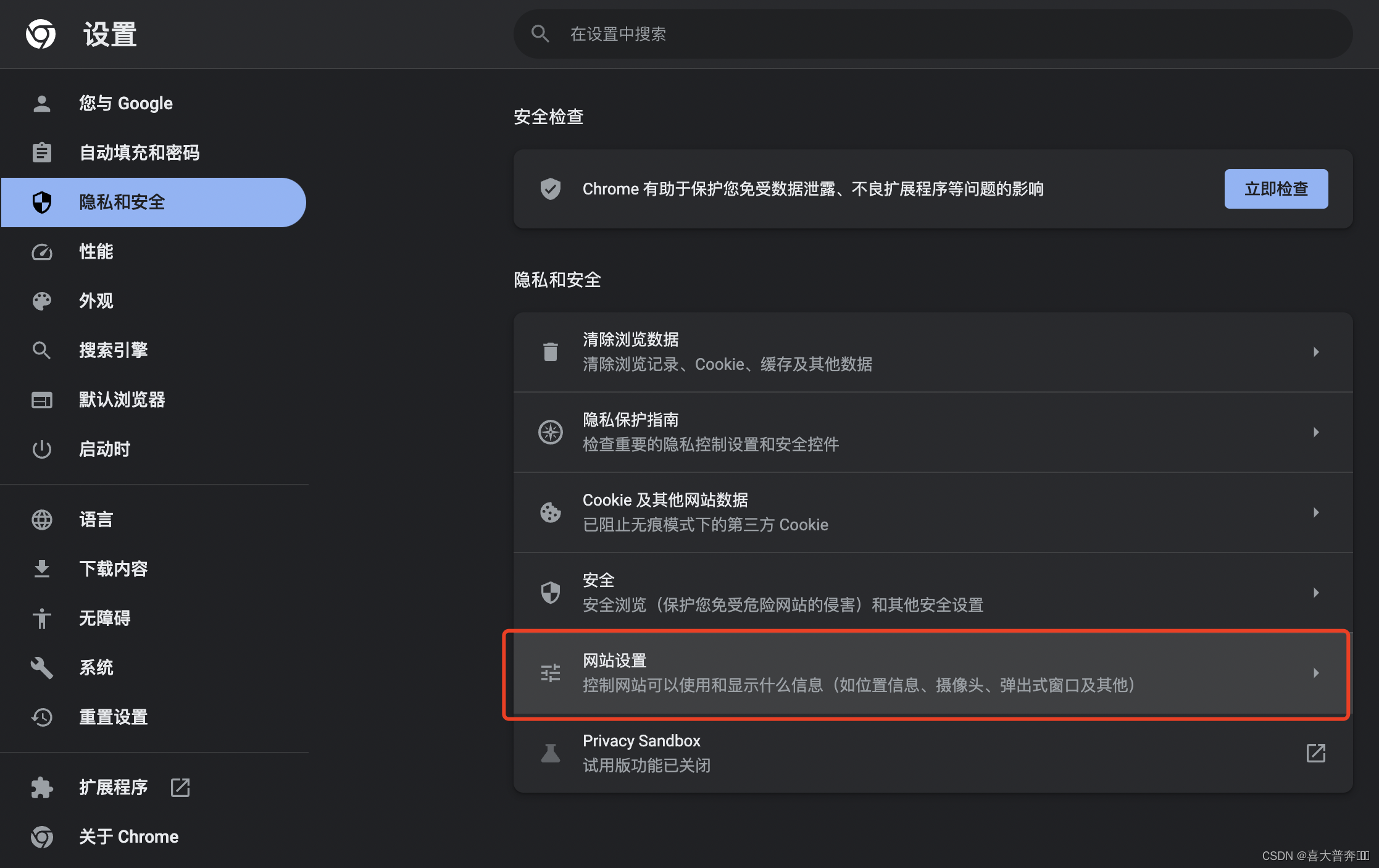This screenshot has height=868, width=1379.
Task: Expand the Cookie 及其他网站数据 arrow
Action: [x=1316, y=512]
